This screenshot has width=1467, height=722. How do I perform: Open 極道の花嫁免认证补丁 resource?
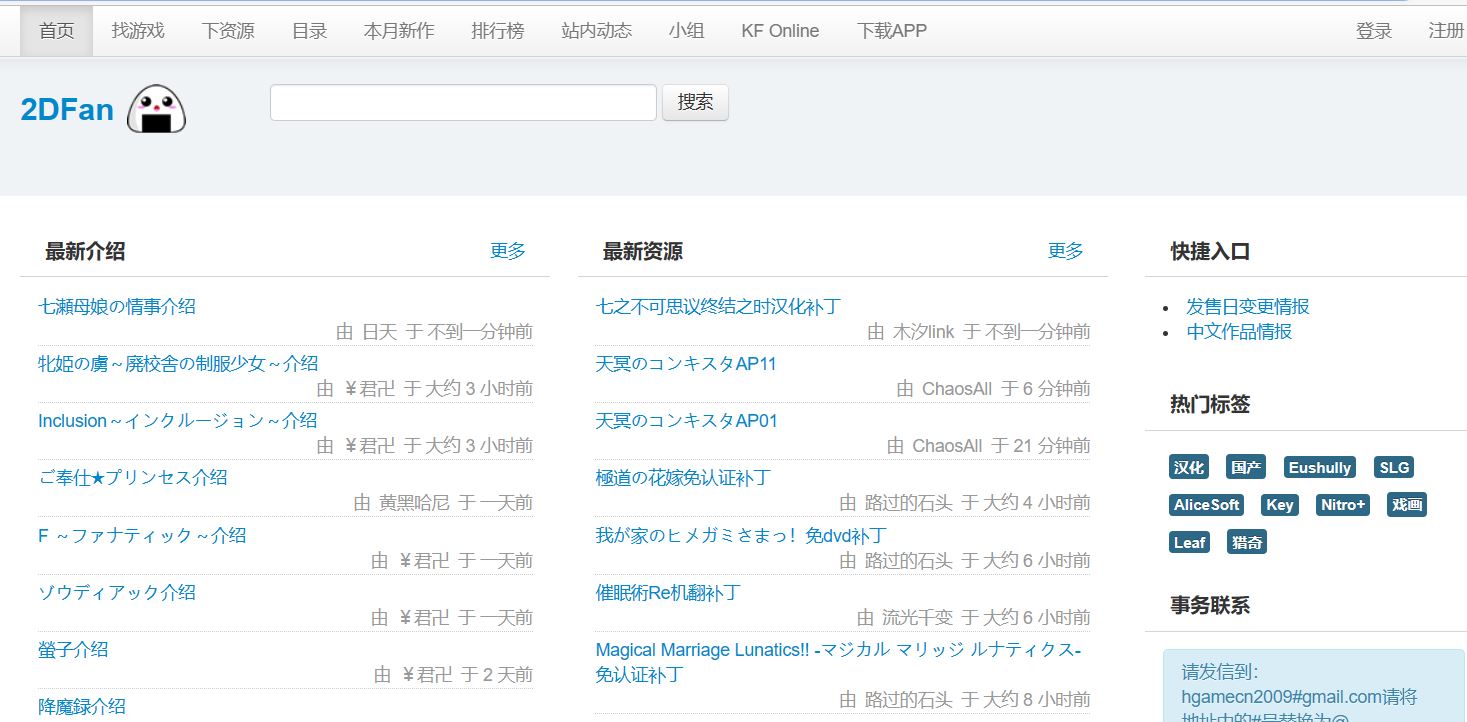[683, 478]
